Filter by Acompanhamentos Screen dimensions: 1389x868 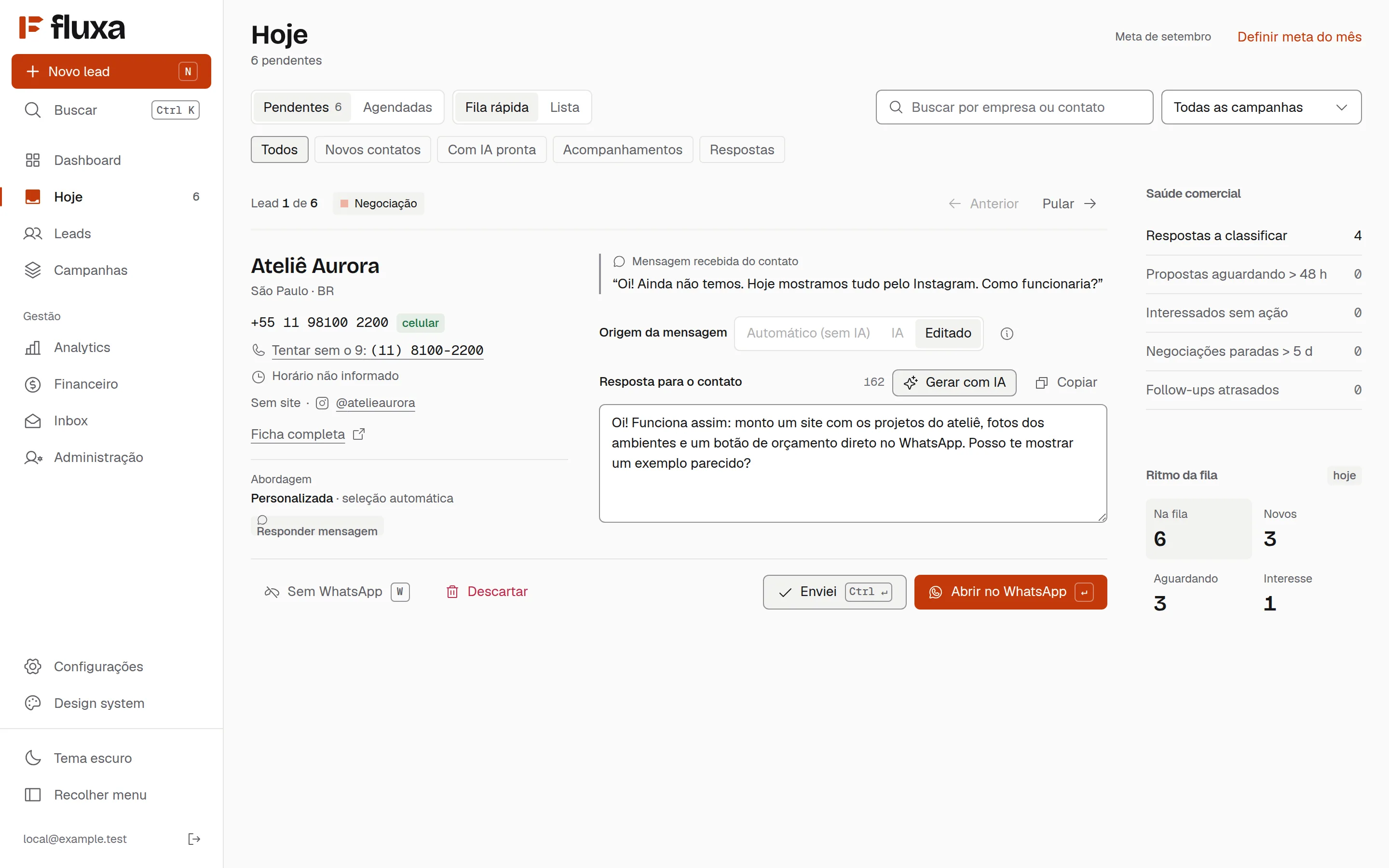point(622,149)
